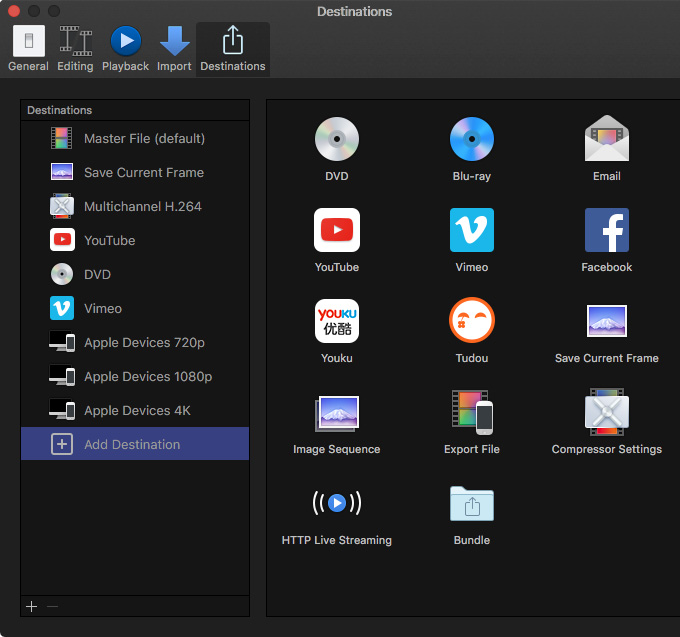Viewport: 680px width, 637px height.
Task: Click the HTTP Live Streaming icon
Action: click(337, 503)
